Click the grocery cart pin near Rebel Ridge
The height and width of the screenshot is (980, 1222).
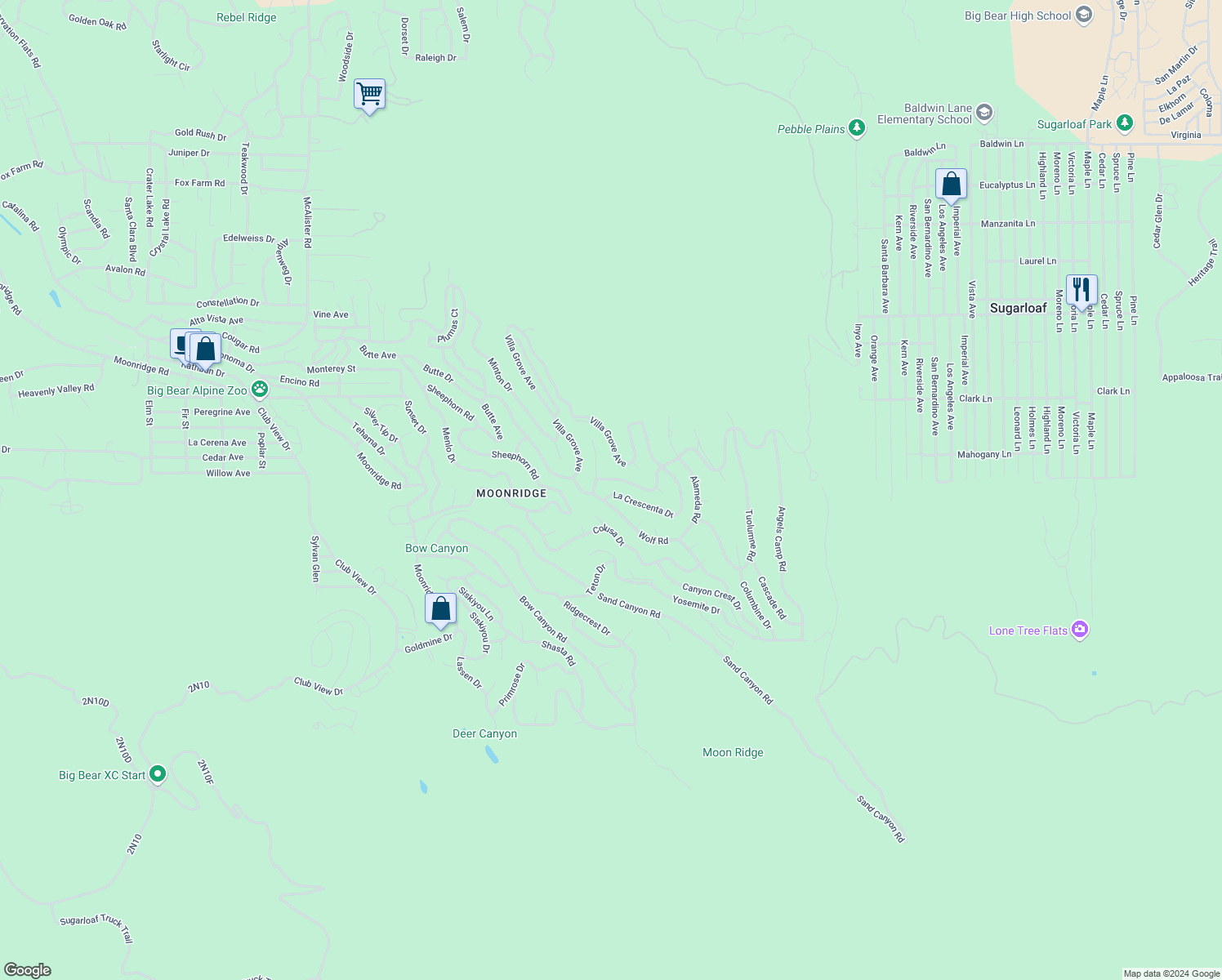click(x=369, y=95)
